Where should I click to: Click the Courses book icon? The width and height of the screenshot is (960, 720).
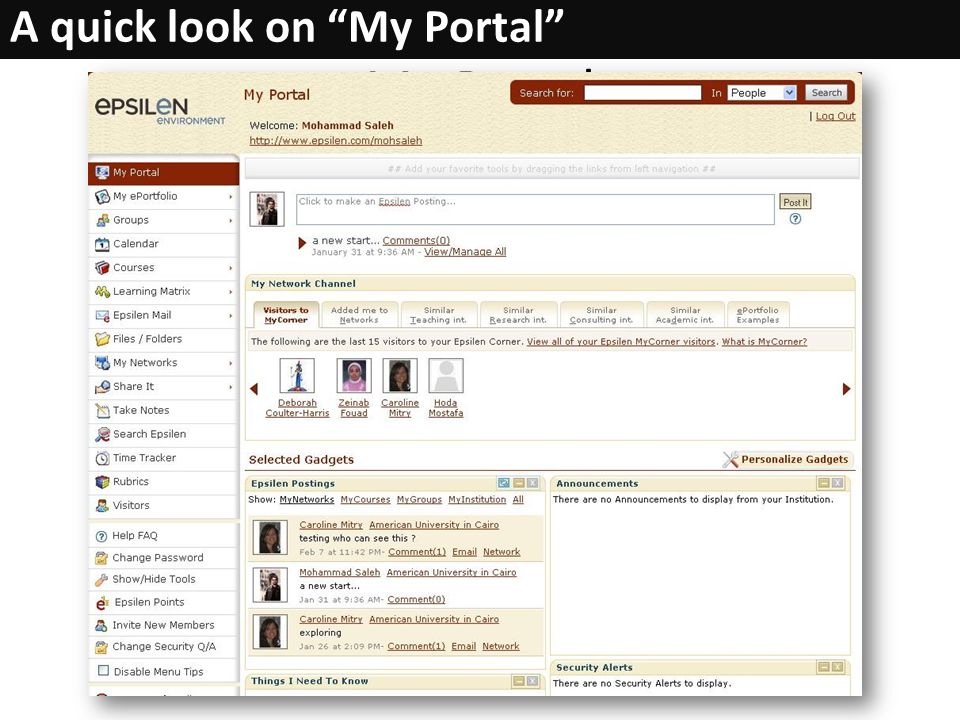pos(102,268)
